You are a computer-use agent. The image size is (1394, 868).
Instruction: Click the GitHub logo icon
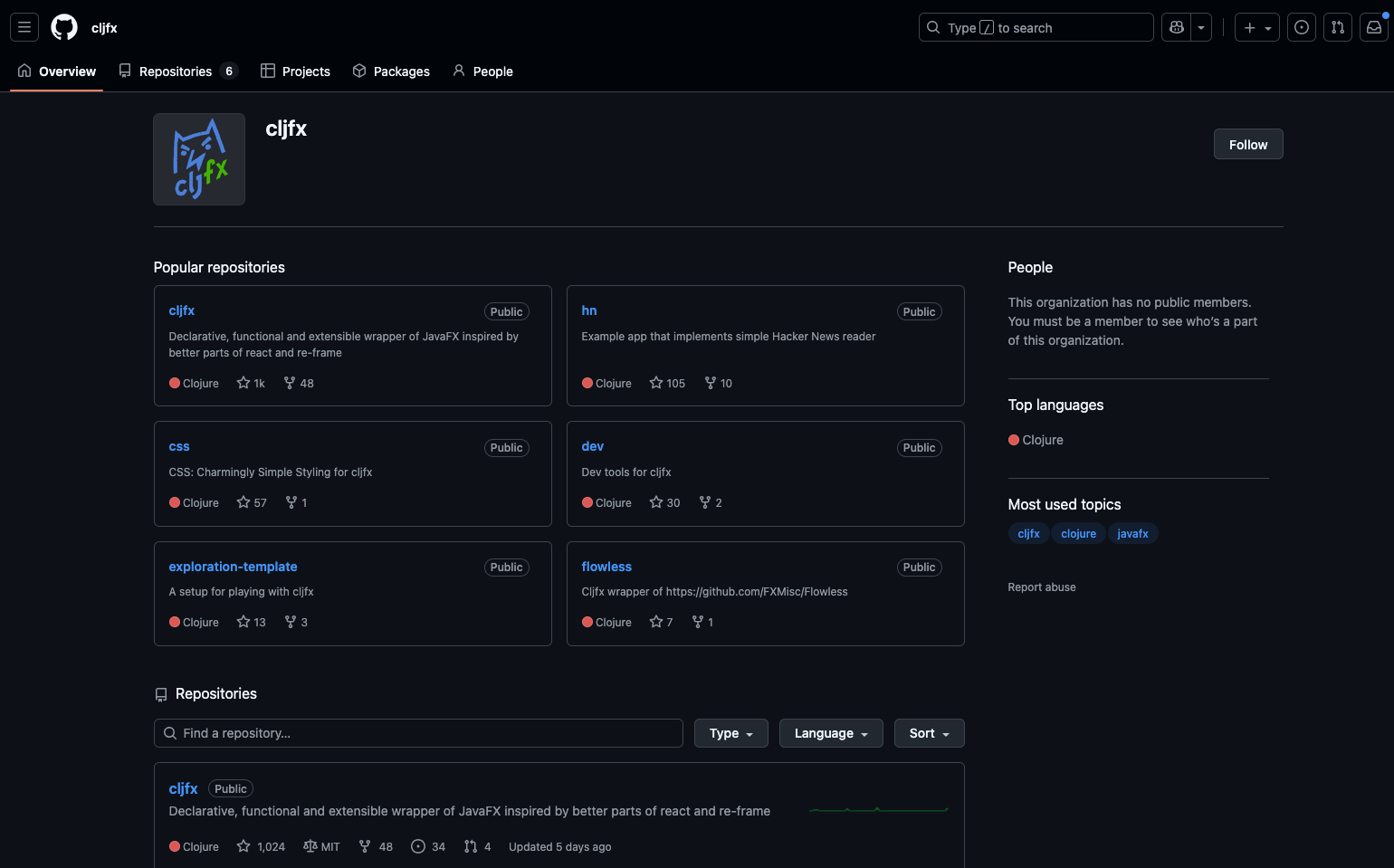64,28
